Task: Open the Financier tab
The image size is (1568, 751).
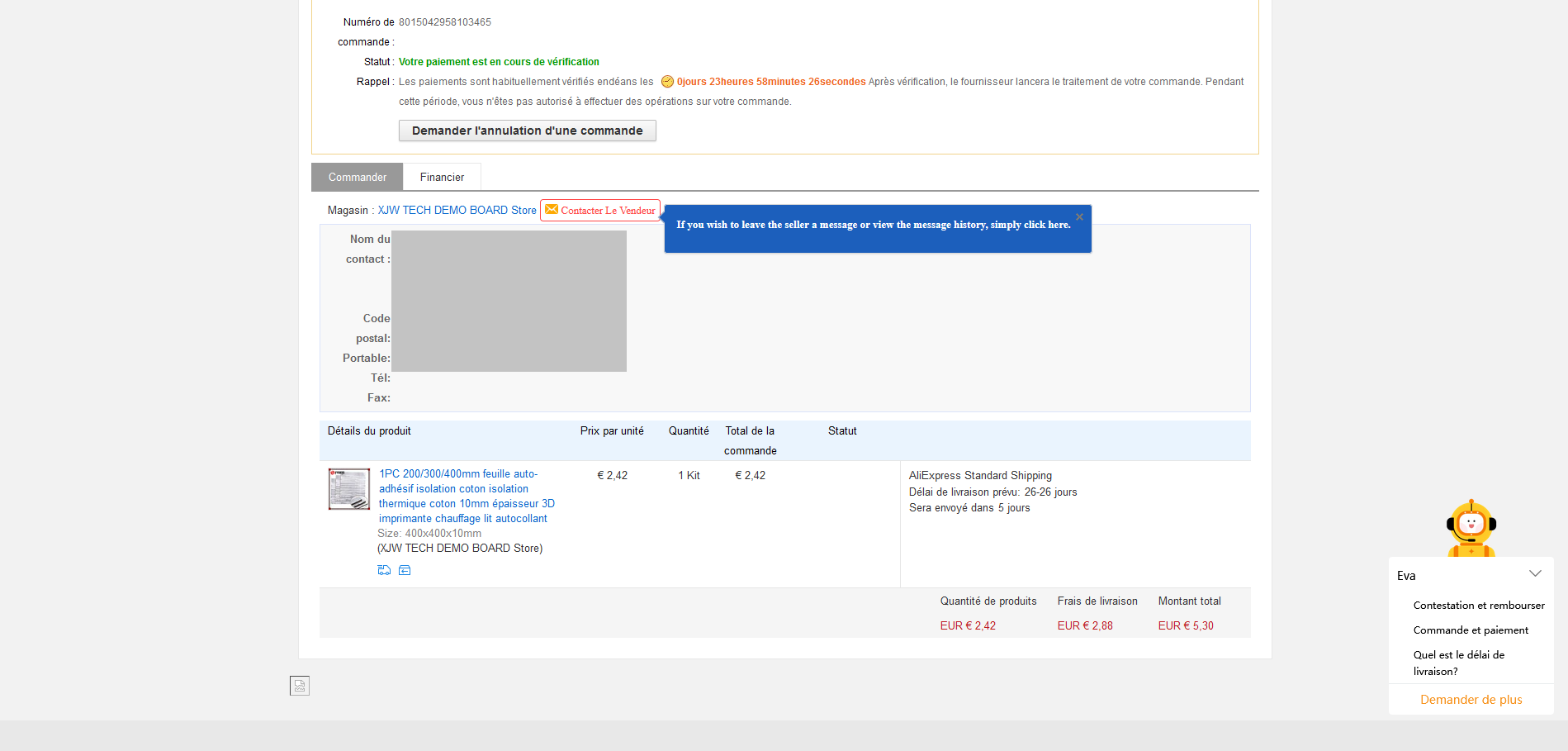Action: 442,177
